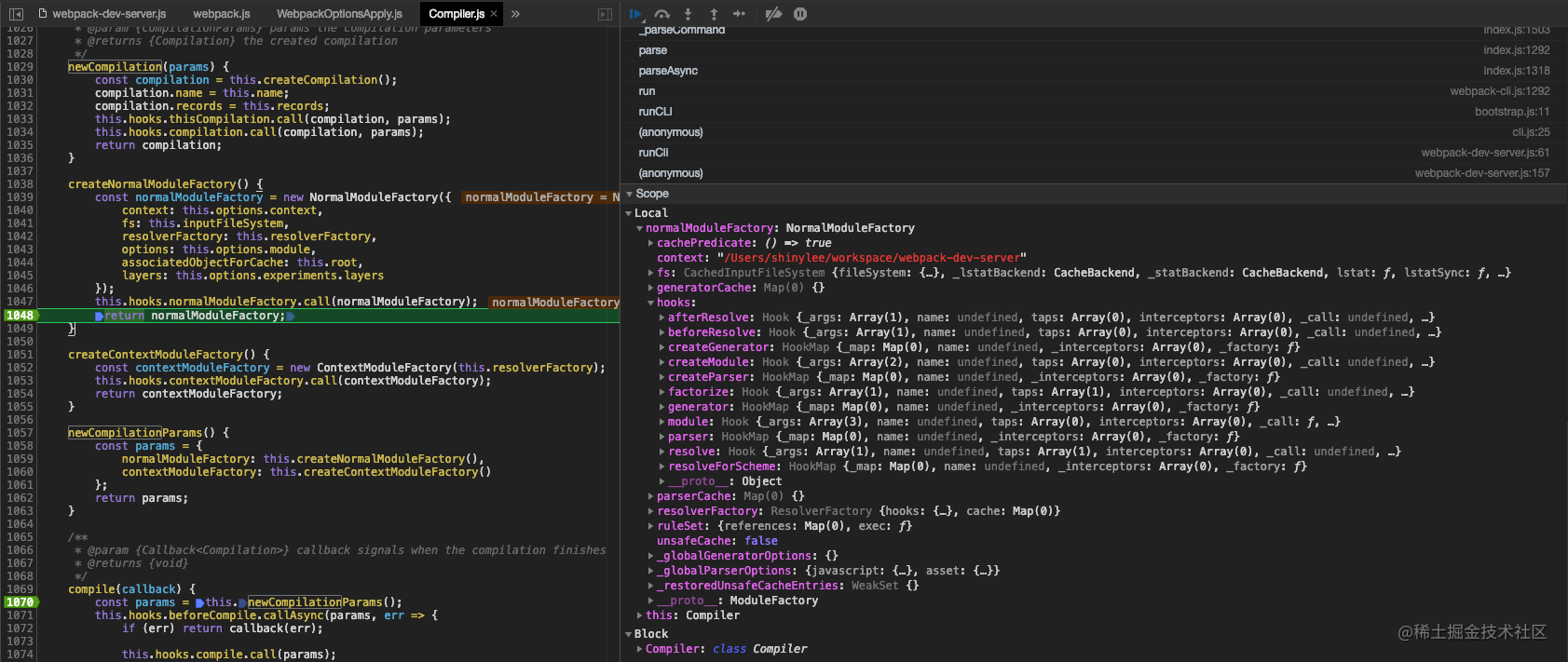Expand resolve hook entry
Image resolution: width=1568 pixels, height=662 pixels.
[661, 452]
